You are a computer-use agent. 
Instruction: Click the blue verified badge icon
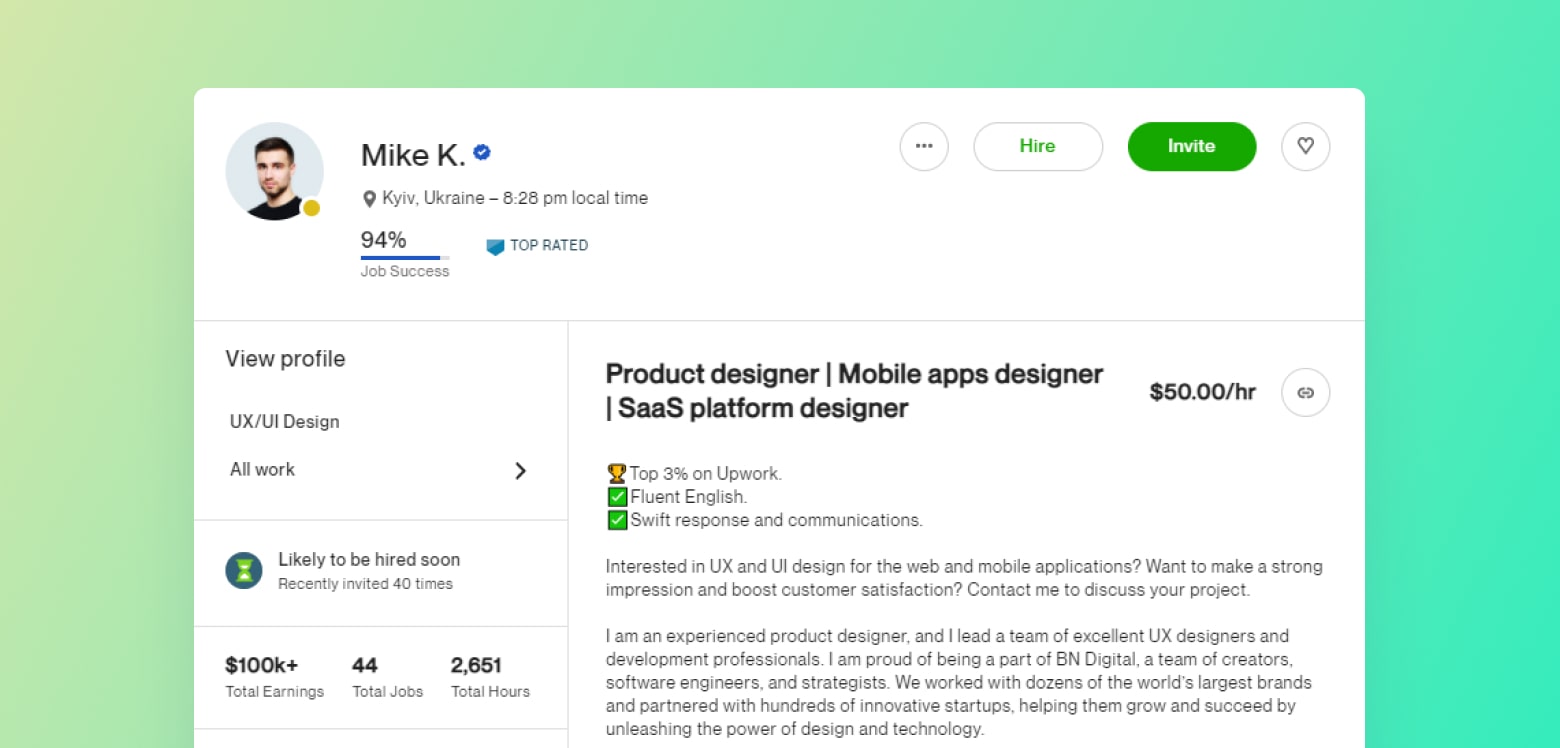482,153
